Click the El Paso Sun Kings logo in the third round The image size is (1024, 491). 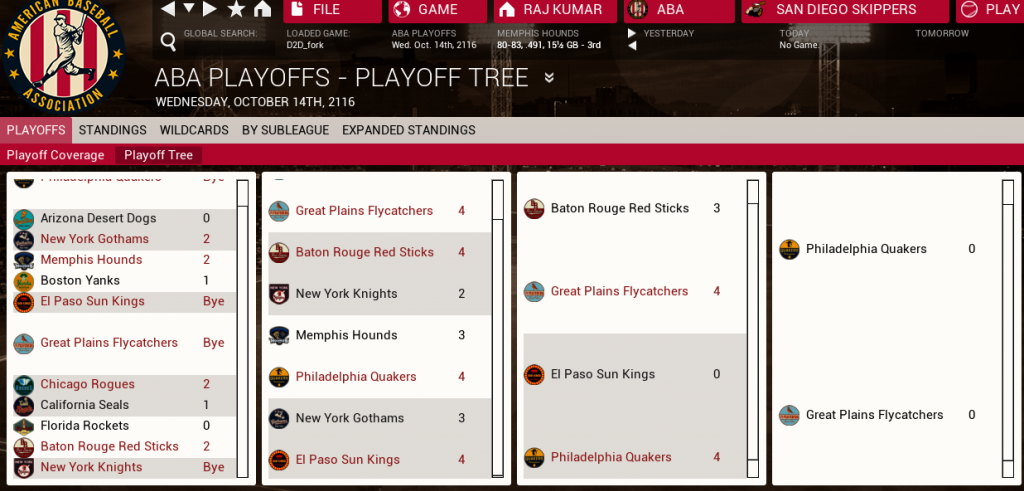coord(534,375)
